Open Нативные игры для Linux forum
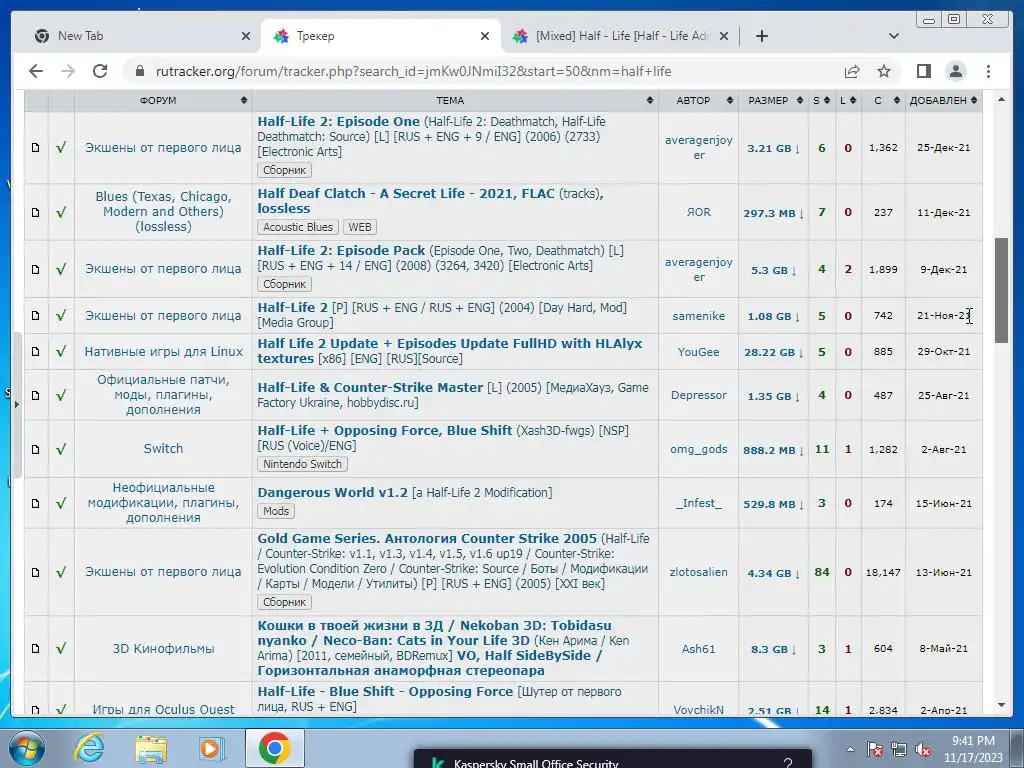The height and width of the screenshot is (768, 1024). point(163,352)
